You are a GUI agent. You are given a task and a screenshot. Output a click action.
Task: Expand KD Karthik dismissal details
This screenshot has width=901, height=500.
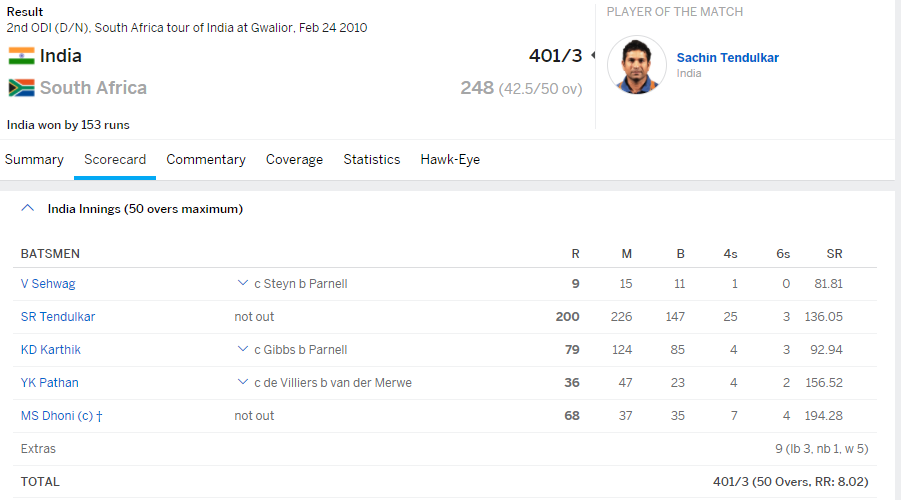[x=242, y=350]
